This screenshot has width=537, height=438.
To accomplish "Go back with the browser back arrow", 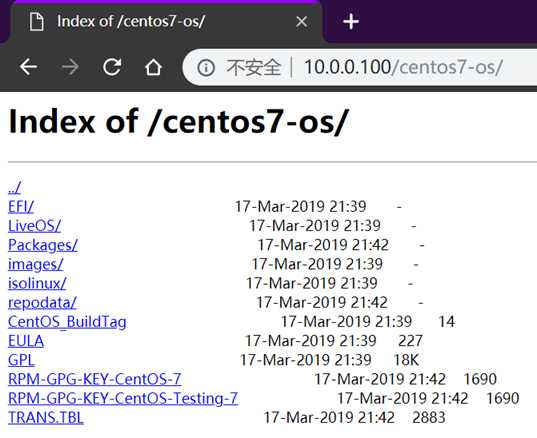I will [28, 66].
